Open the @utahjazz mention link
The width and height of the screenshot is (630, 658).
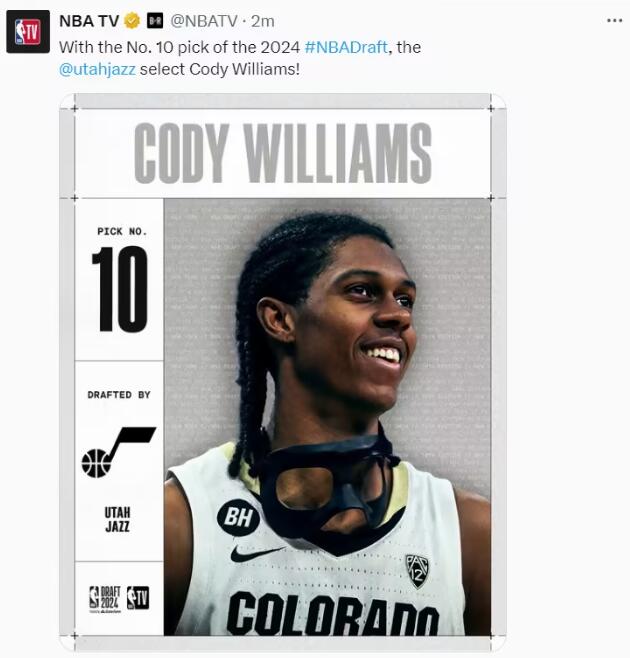point(97,69)
